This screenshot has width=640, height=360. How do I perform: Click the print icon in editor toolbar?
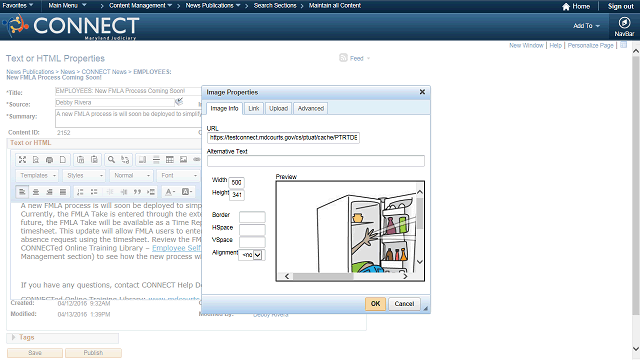tap(49, 160)
